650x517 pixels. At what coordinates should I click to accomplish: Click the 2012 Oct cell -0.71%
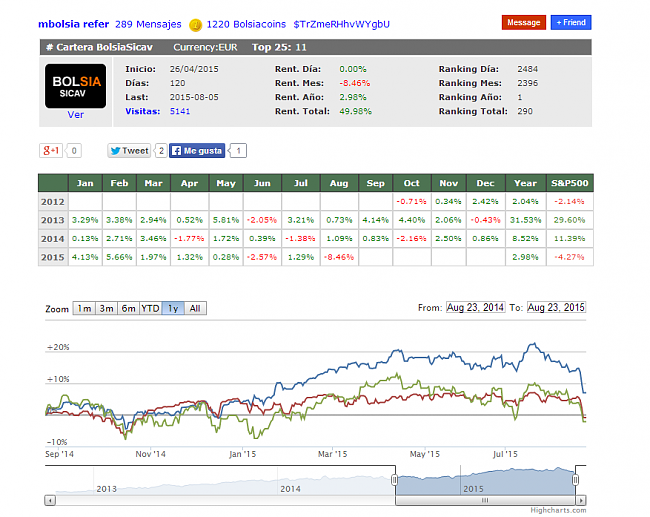coord(411,201)
